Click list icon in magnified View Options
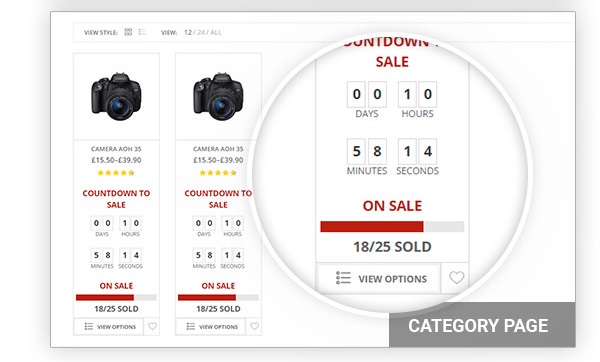 pos(343,278)
